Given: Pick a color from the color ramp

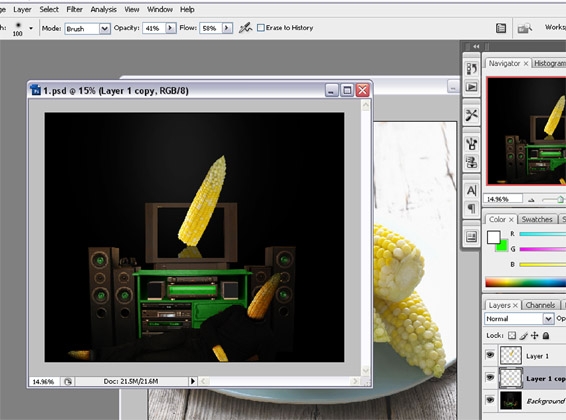Looking at the screenshot, I should coord(526,282).
